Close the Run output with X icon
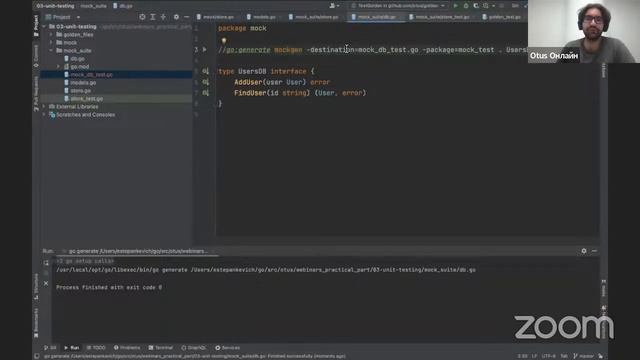This screenshot has height=360, width=640. [46, 283]
